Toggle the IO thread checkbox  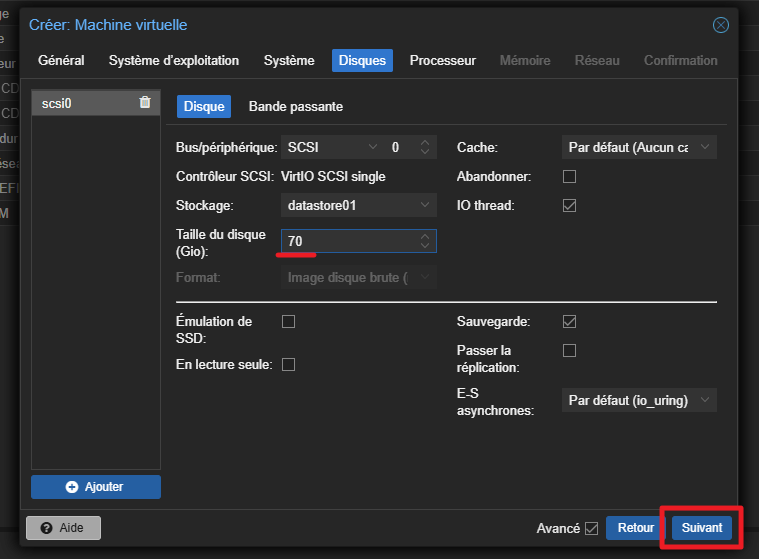(569, 205)
